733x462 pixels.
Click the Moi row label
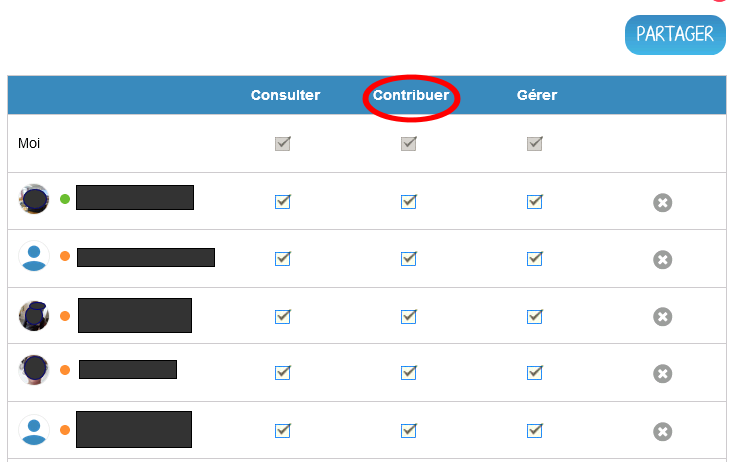pos(29,144)
